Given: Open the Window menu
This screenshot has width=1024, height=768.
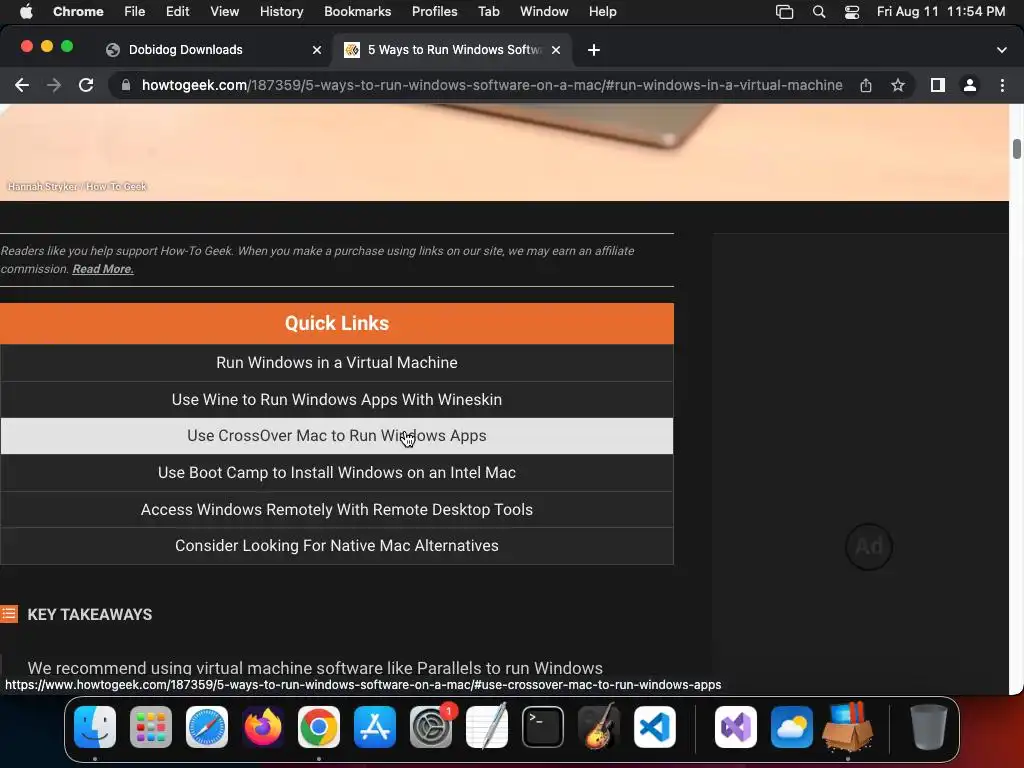Looking at the screenshot, I should coord(544,11).
